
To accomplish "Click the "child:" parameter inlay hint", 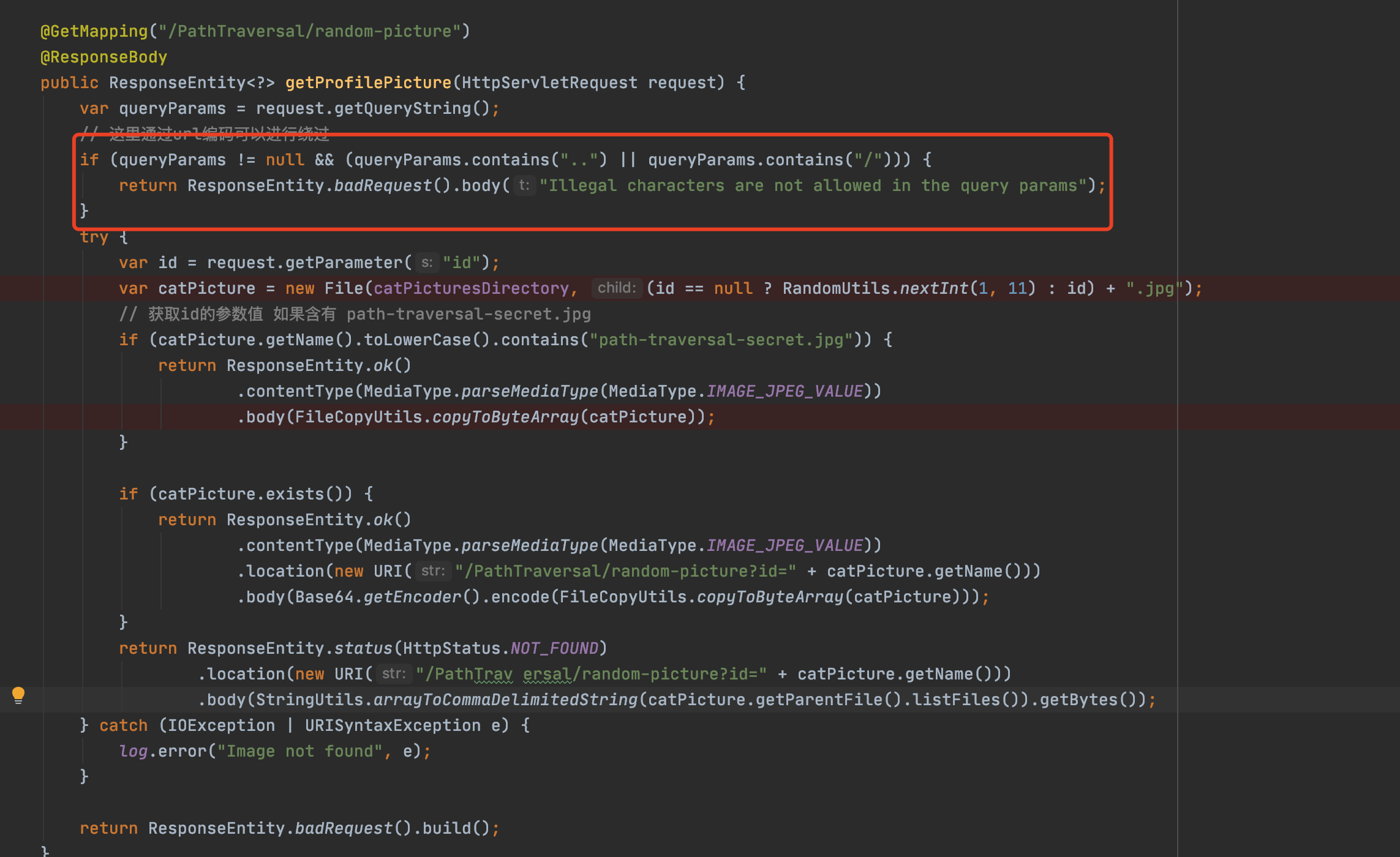I will pos(616,288).
